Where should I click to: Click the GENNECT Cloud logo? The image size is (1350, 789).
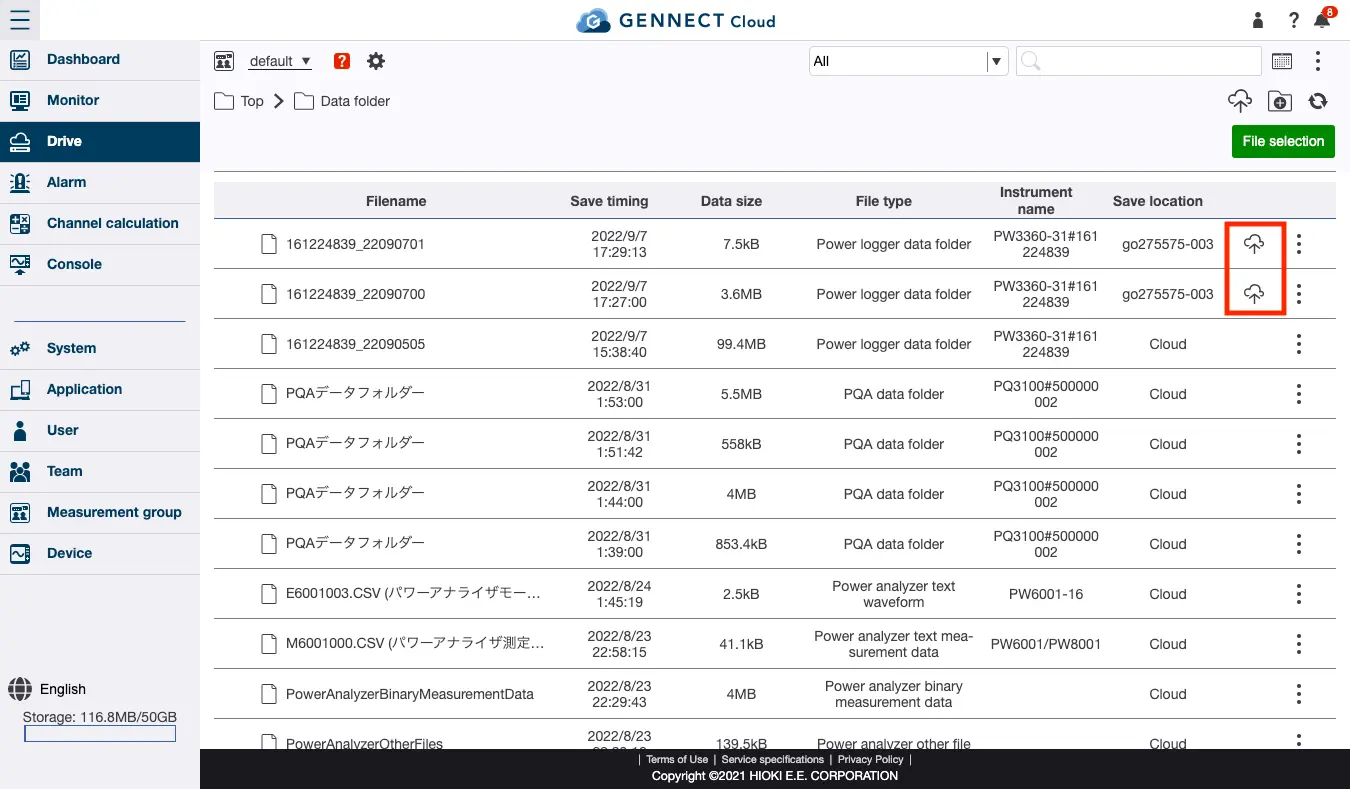tap(675, 20)
